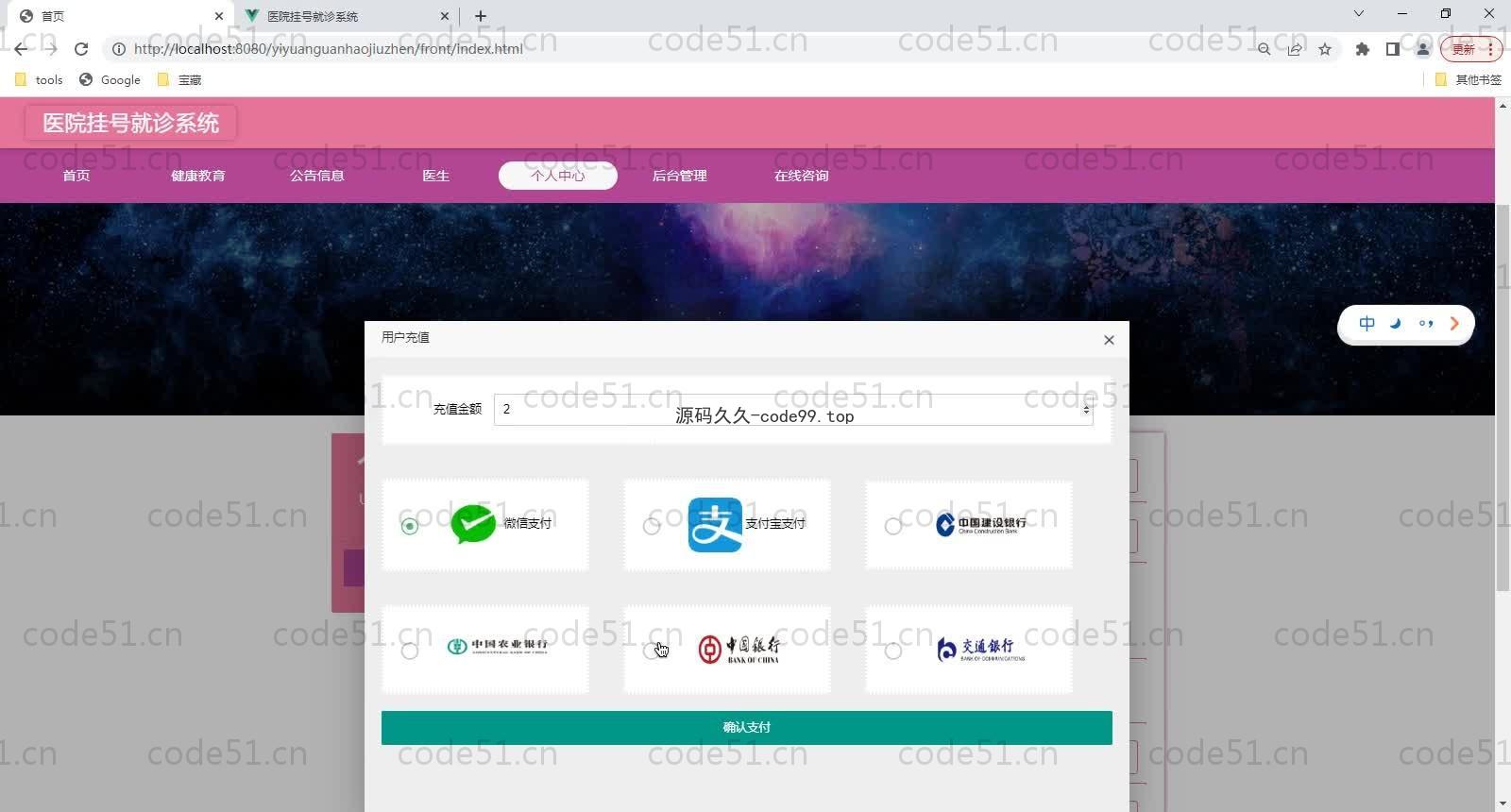Open the 首页 navigation menu item
This screenshot has height=812, width=1511.
pyautogui.click(x=76, y=176)
